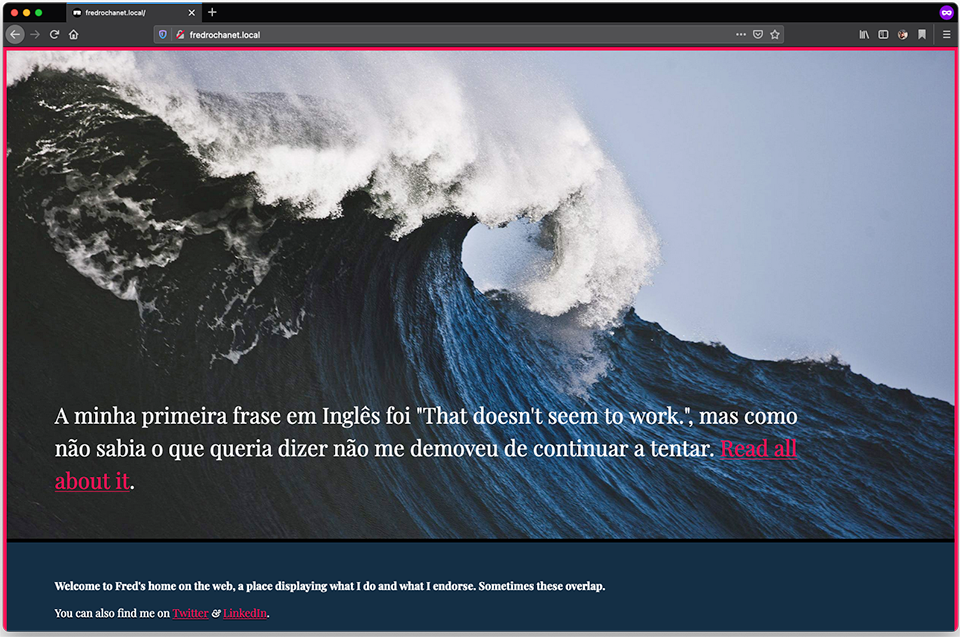This screenshot has height=637, width=960.
Task: Click the macOS yellow minimize button
Action: click(x=26, y=12)
